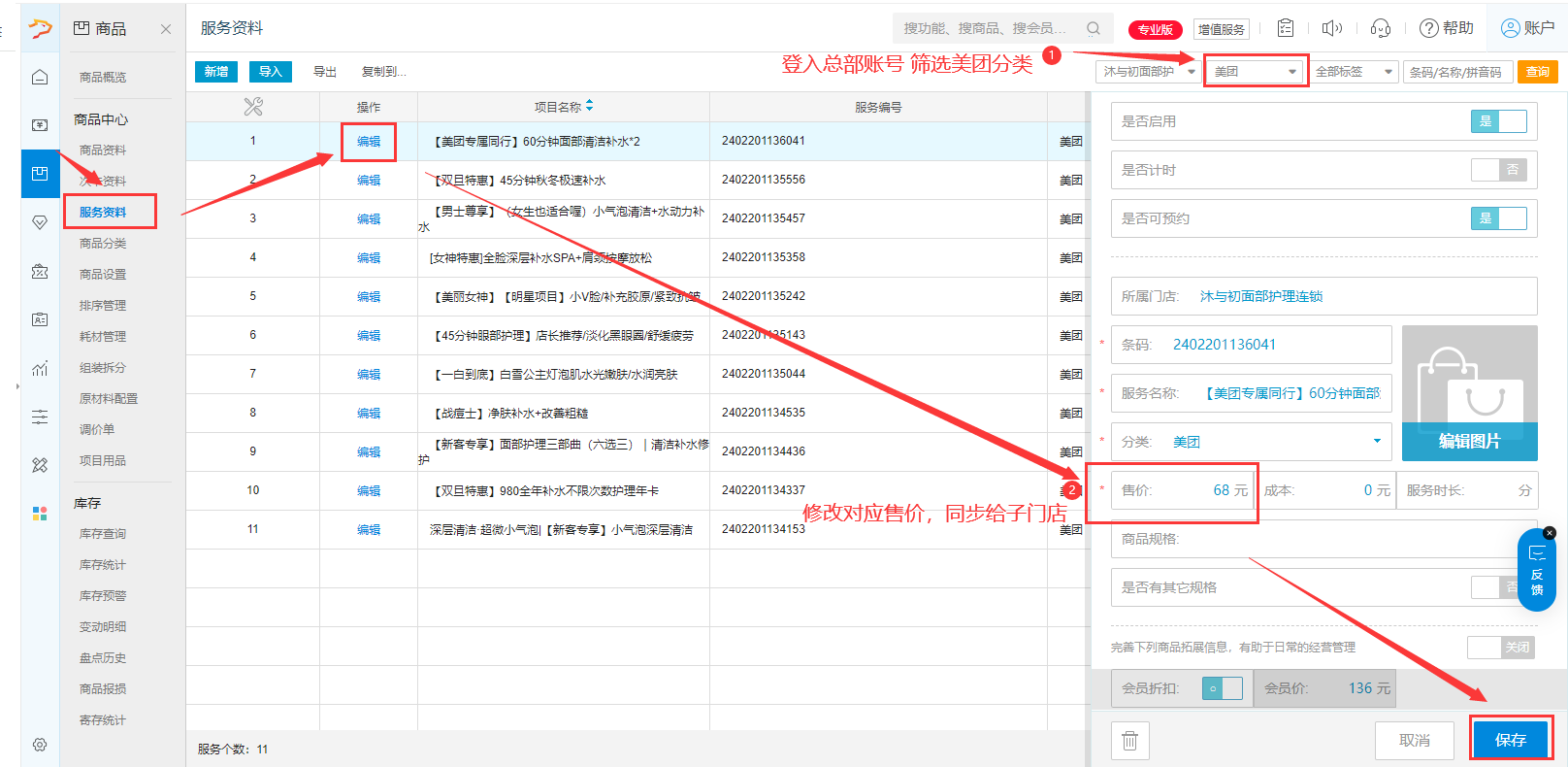Toggle the 会员折扣 switch
1568x767 pixels.
[1223, 688]
